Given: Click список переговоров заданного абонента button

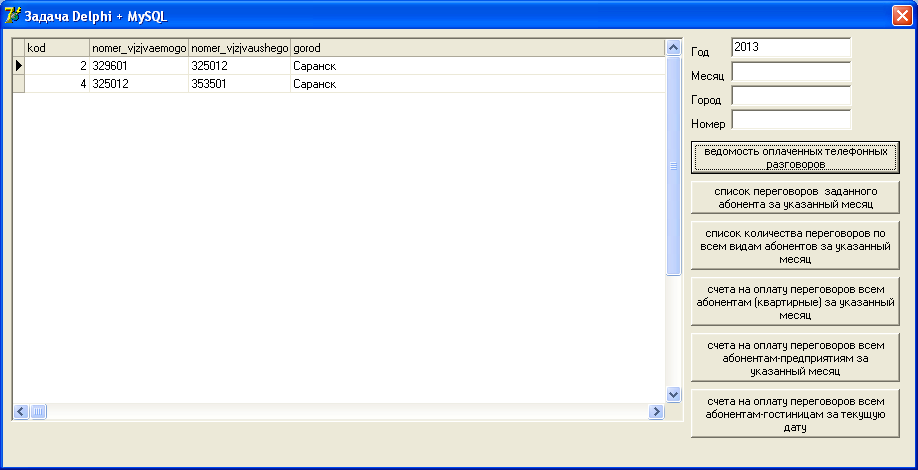Looking at the screenshot, I should (x=795, y=198).
